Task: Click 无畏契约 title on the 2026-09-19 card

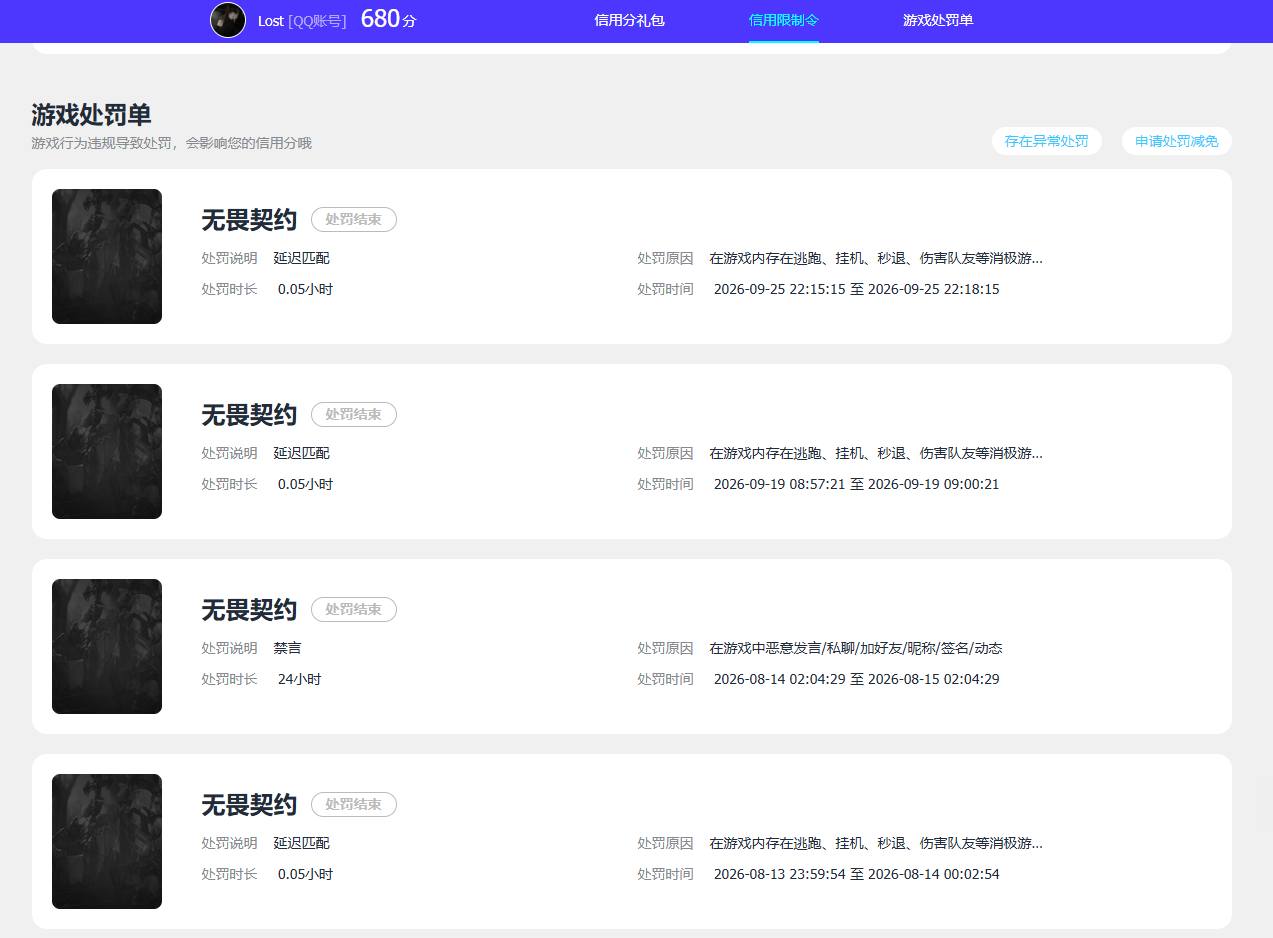Action: click(x=249, y=415)
